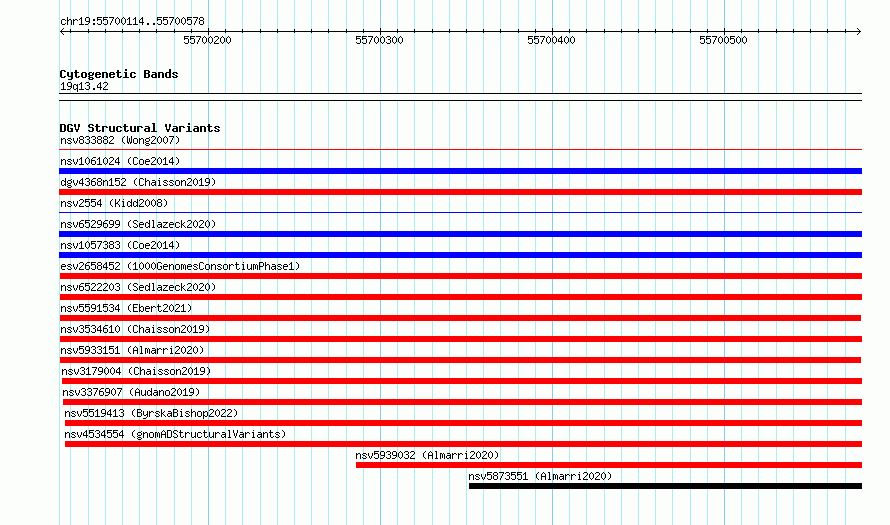The width and height of the screenshot is (890, 525).
Task: Click nsv4534554 (gnomADStructuralVariants) label
Action: (175, 434)
